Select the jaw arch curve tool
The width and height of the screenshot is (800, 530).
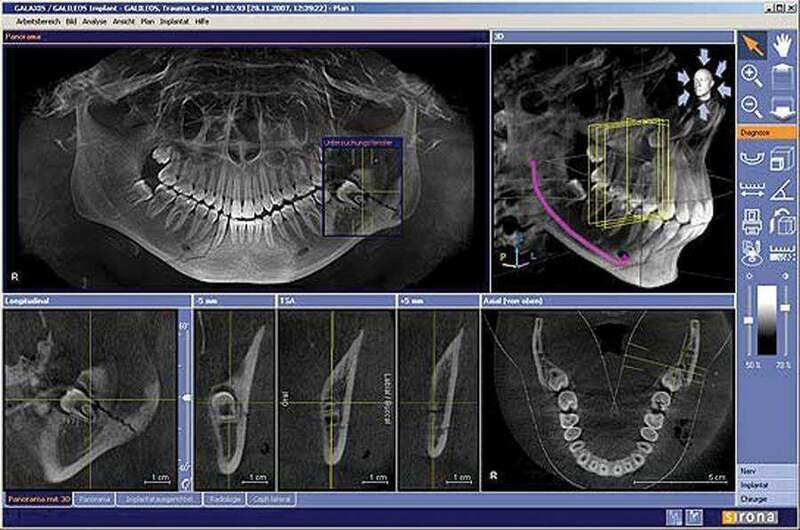(x=752, y=159)
